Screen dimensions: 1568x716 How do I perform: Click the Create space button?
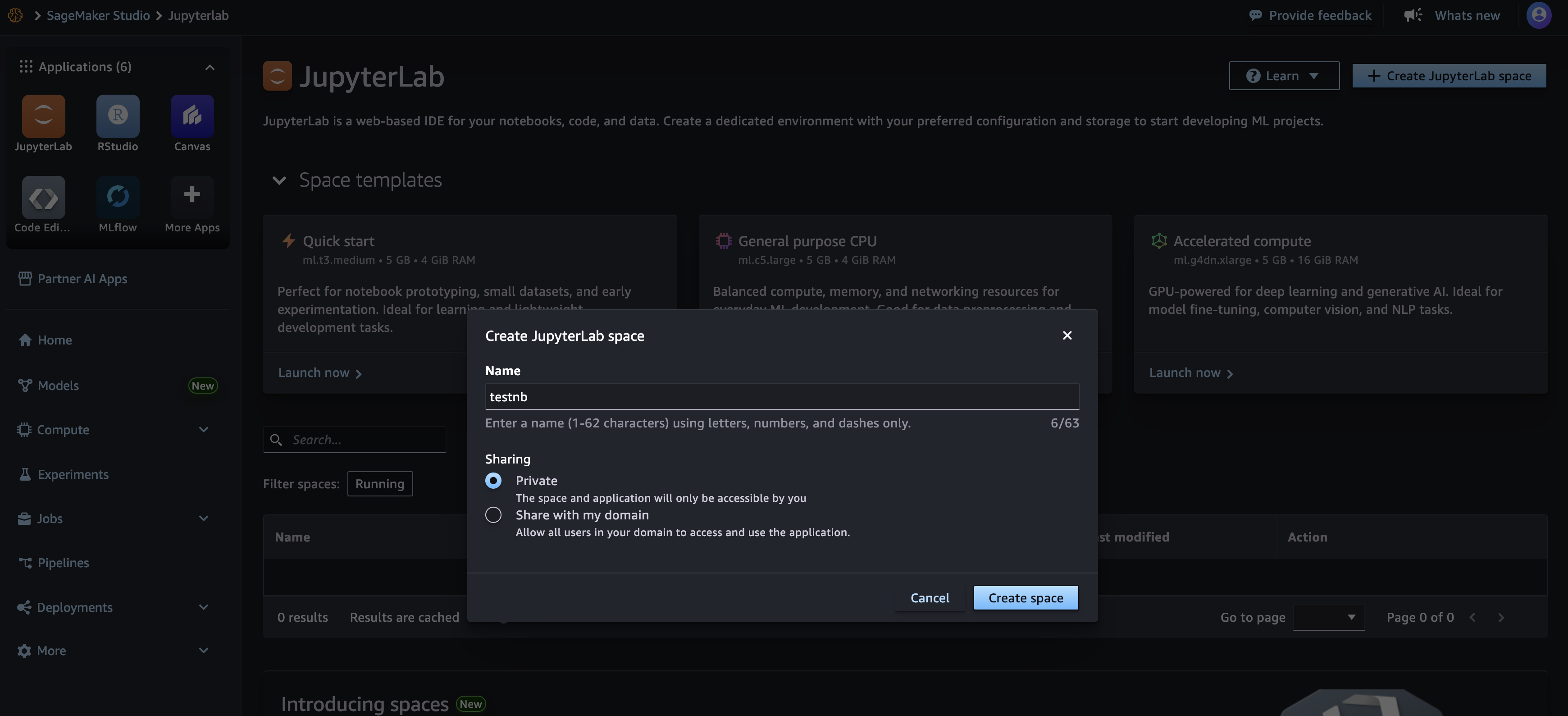[x=1026, y=598]
